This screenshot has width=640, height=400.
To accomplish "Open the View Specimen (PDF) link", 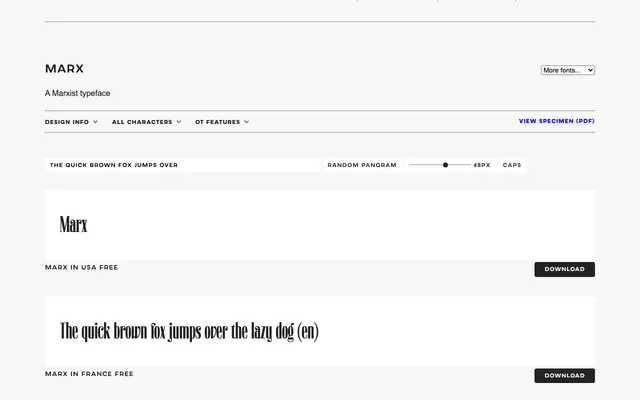I will (557, 121).
